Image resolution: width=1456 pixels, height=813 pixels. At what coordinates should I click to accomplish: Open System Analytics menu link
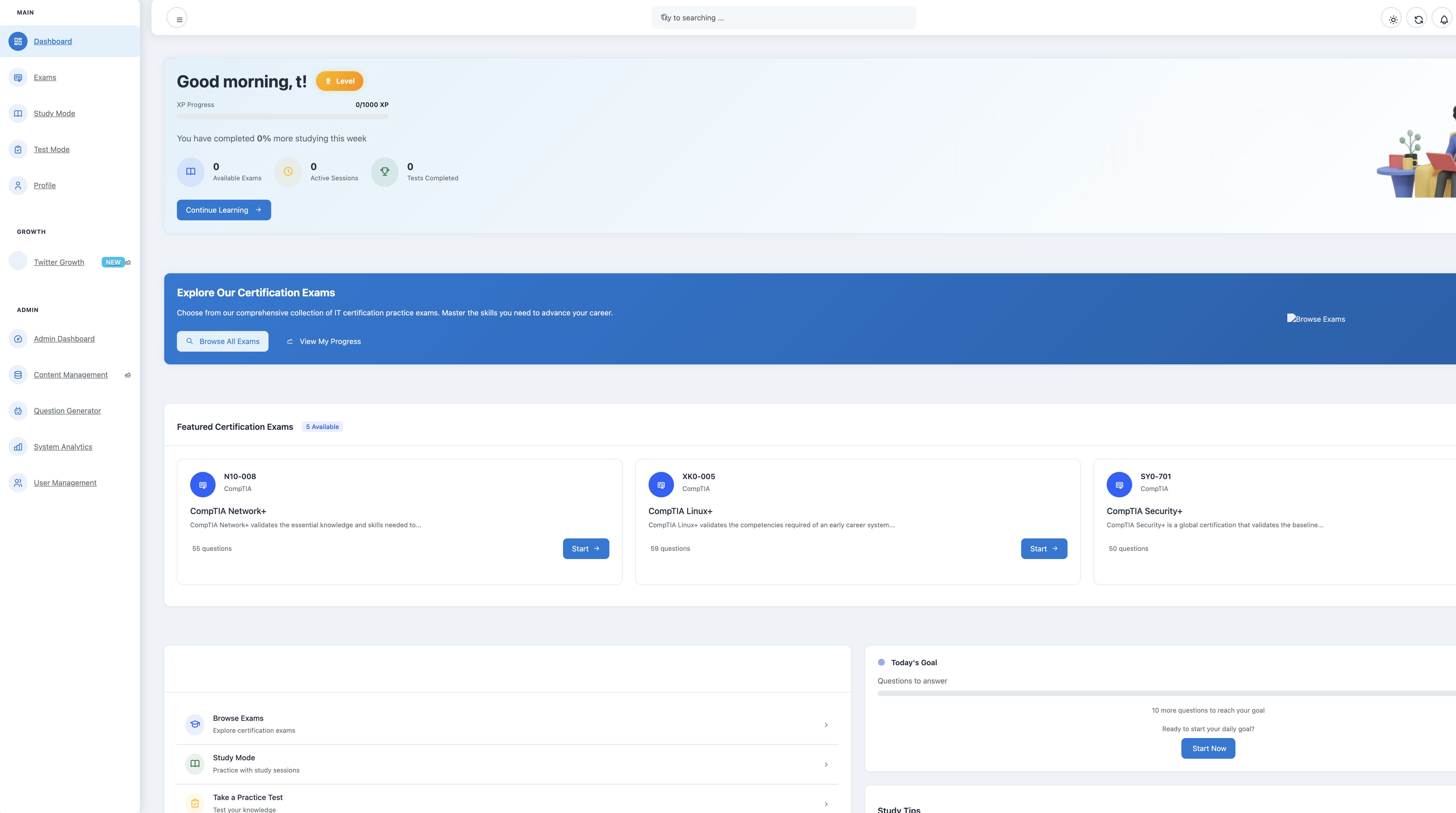pyautogui.click(x=63, y=447)
